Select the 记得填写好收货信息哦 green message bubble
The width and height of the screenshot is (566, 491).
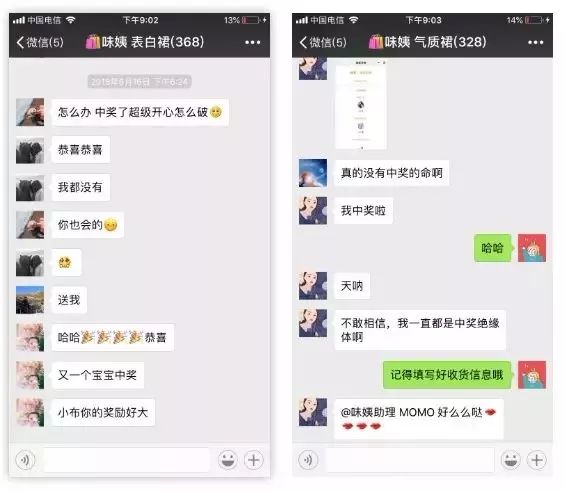[x=447, y=375]
